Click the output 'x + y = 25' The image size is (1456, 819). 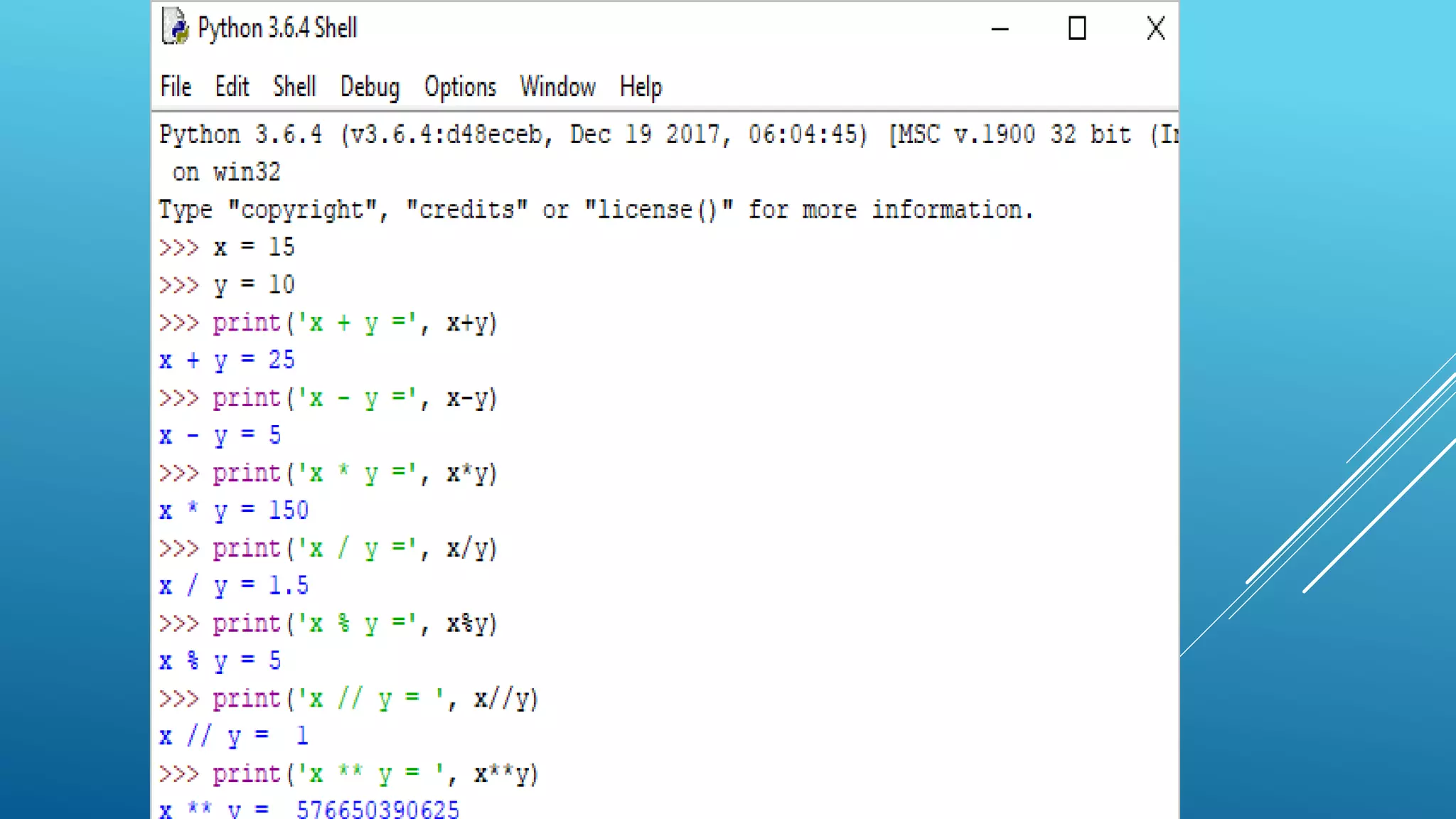pyautogui.click(x=227, y=360)
